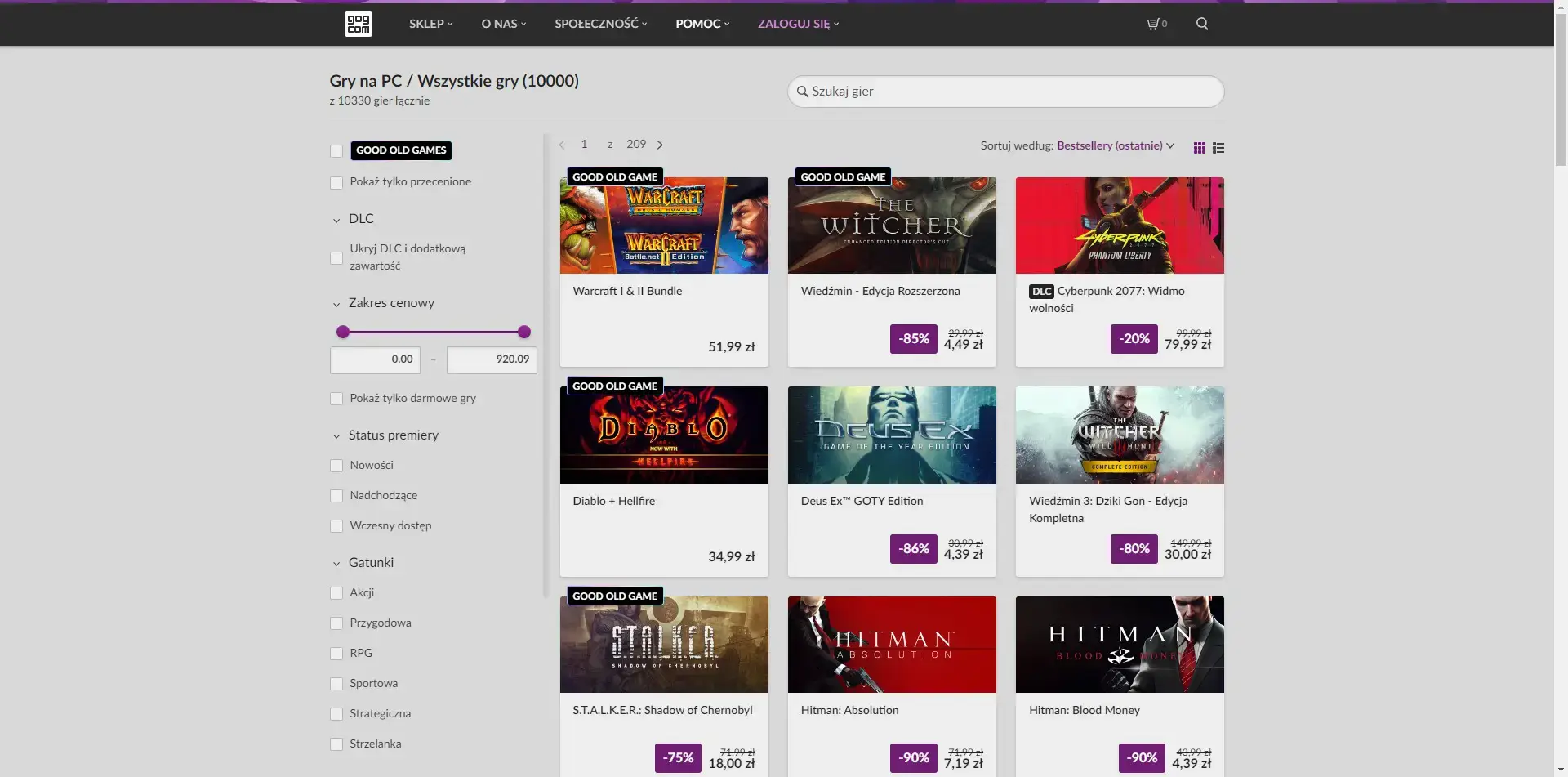Check the Sportowa genre filter
The width and height of the screenshot is (1568, 777).
(336, 684)
